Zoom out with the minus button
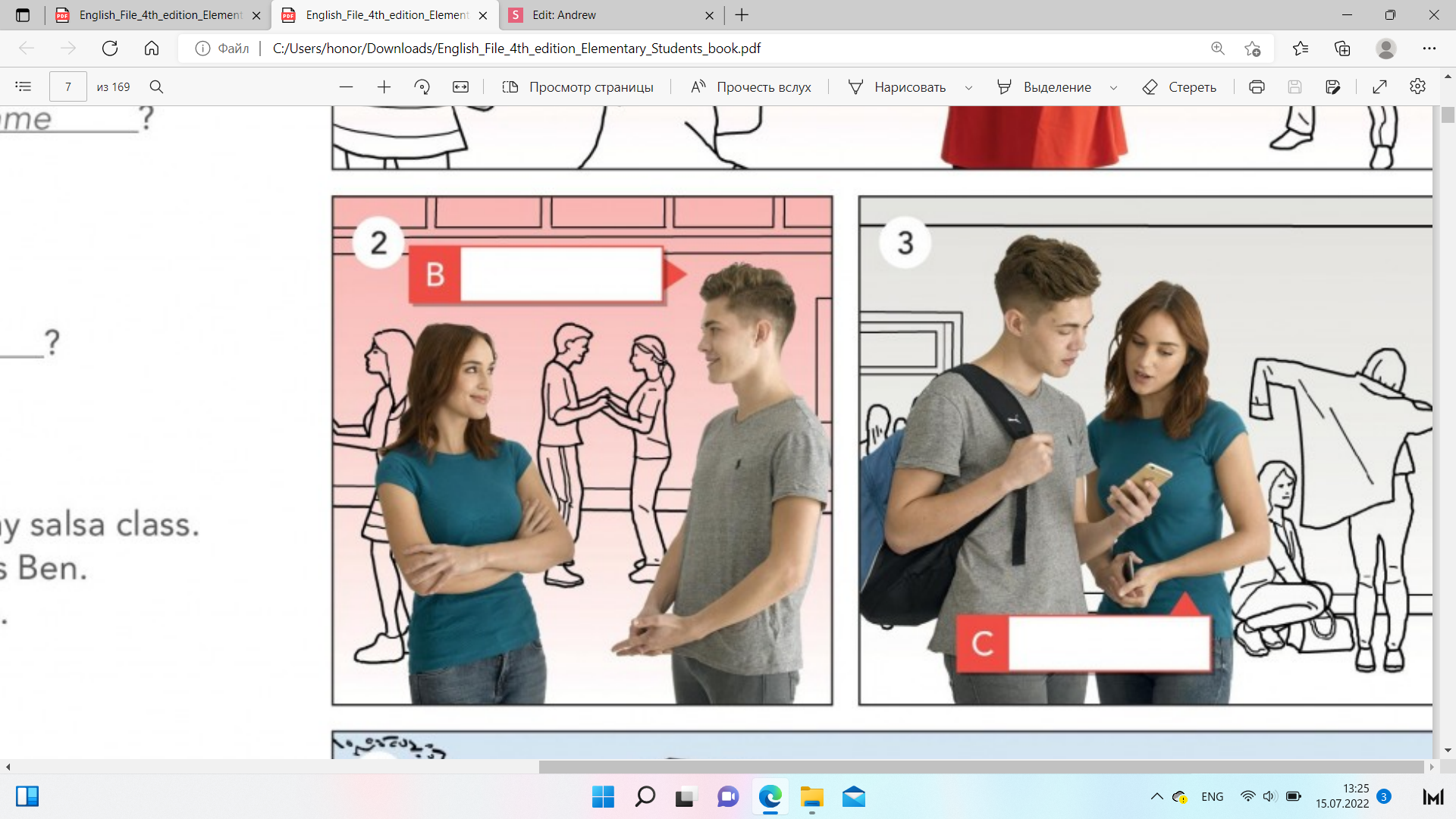Screen dimensions: 1456x819 346,87
